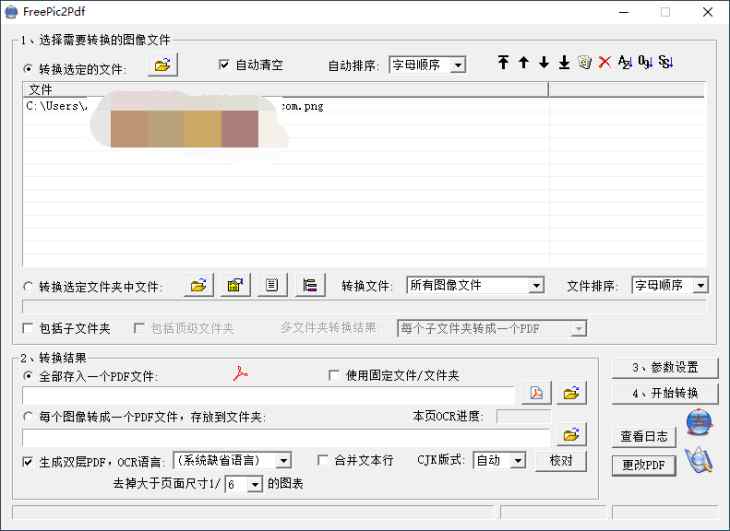Click 校对 button
Screen dimensions: 730x531
pyautogui.click(x=561, y=461)
